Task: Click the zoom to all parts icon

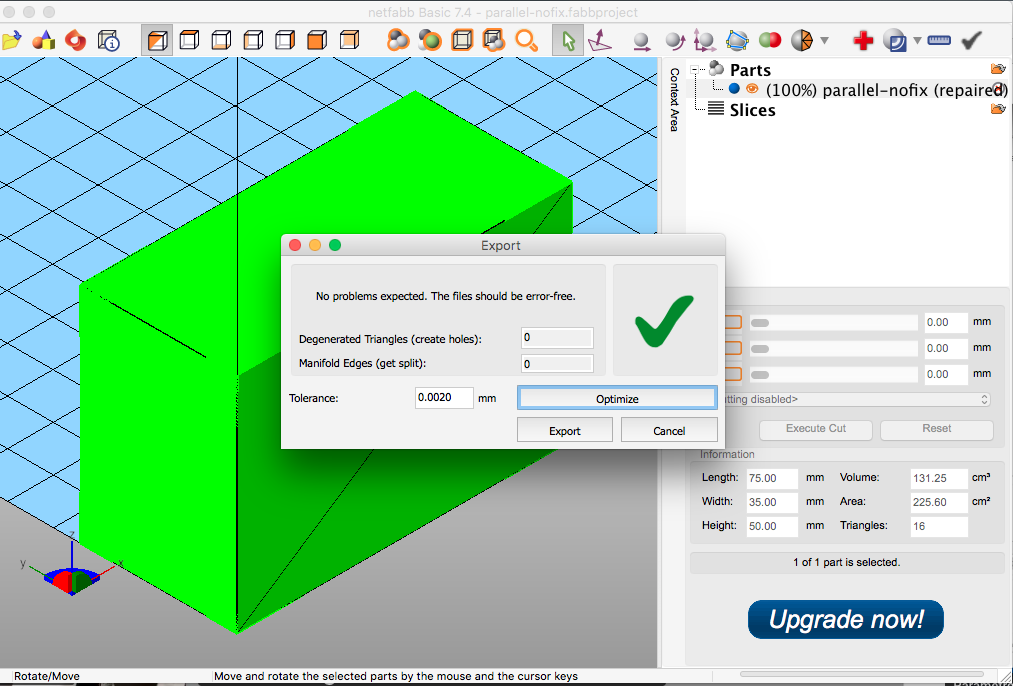Action: tap(398, 41)
